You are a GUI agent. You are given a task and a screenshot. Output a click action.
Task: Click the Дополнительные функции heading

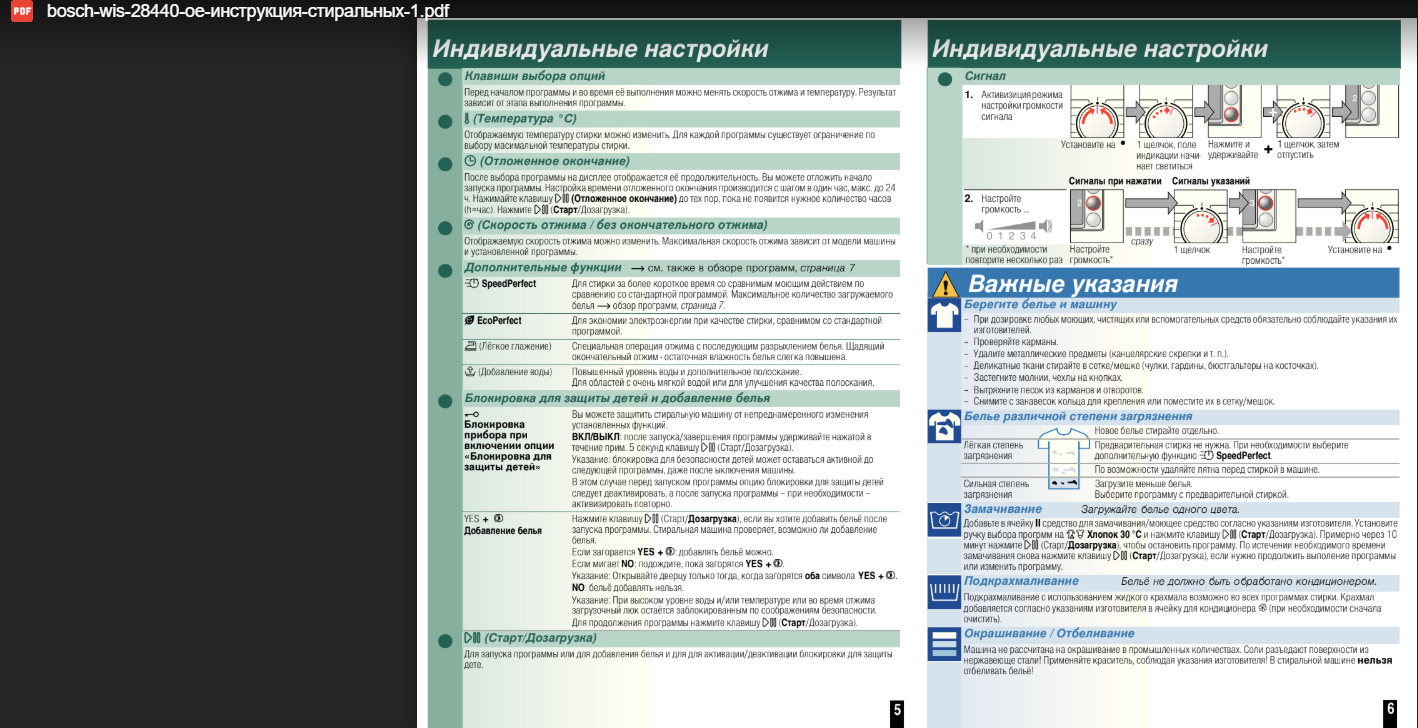tap(543, 269)
